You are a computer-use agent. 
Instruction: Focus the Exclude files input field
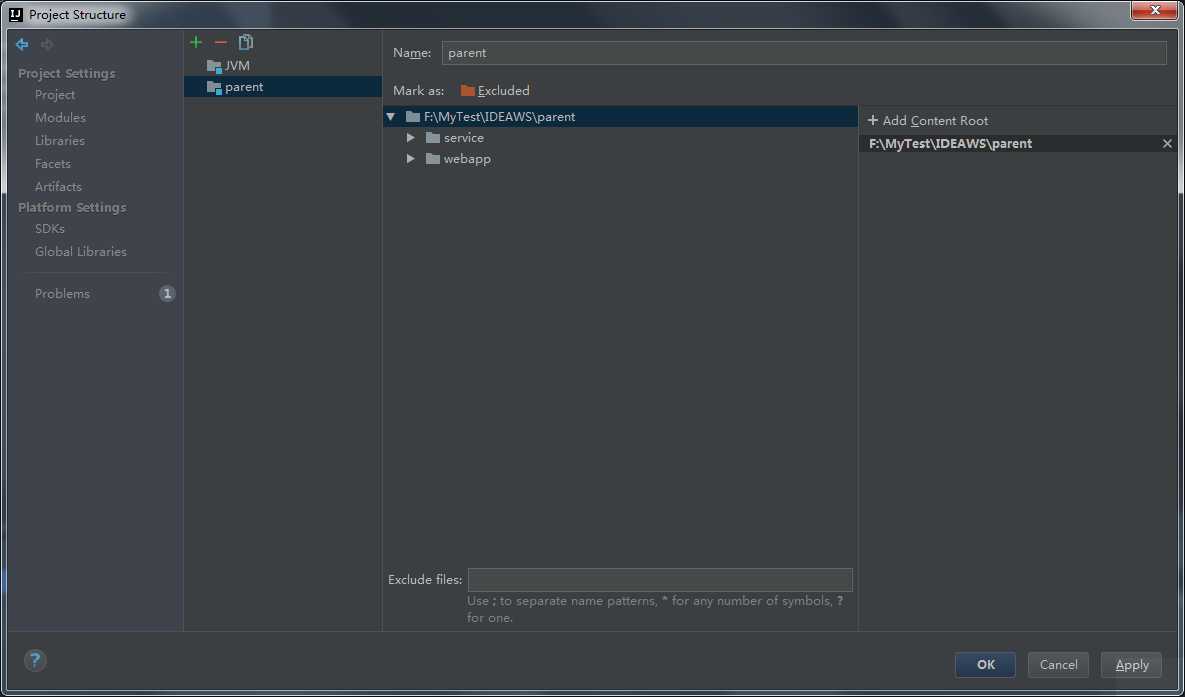(660, 580)
